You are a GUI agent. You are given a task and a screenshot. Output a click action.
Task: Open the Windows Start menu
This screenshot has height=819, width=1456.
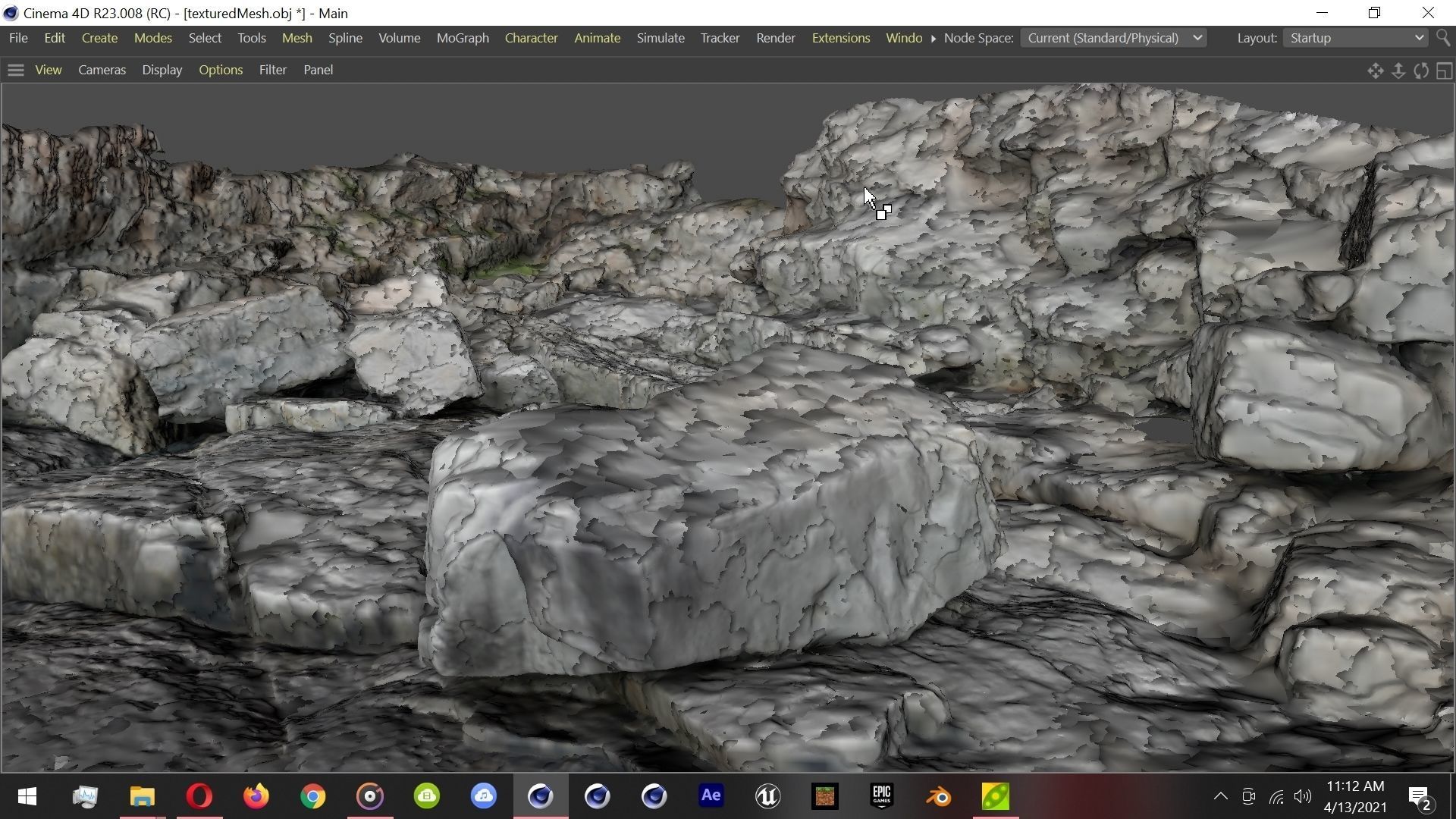pos(27,796)
